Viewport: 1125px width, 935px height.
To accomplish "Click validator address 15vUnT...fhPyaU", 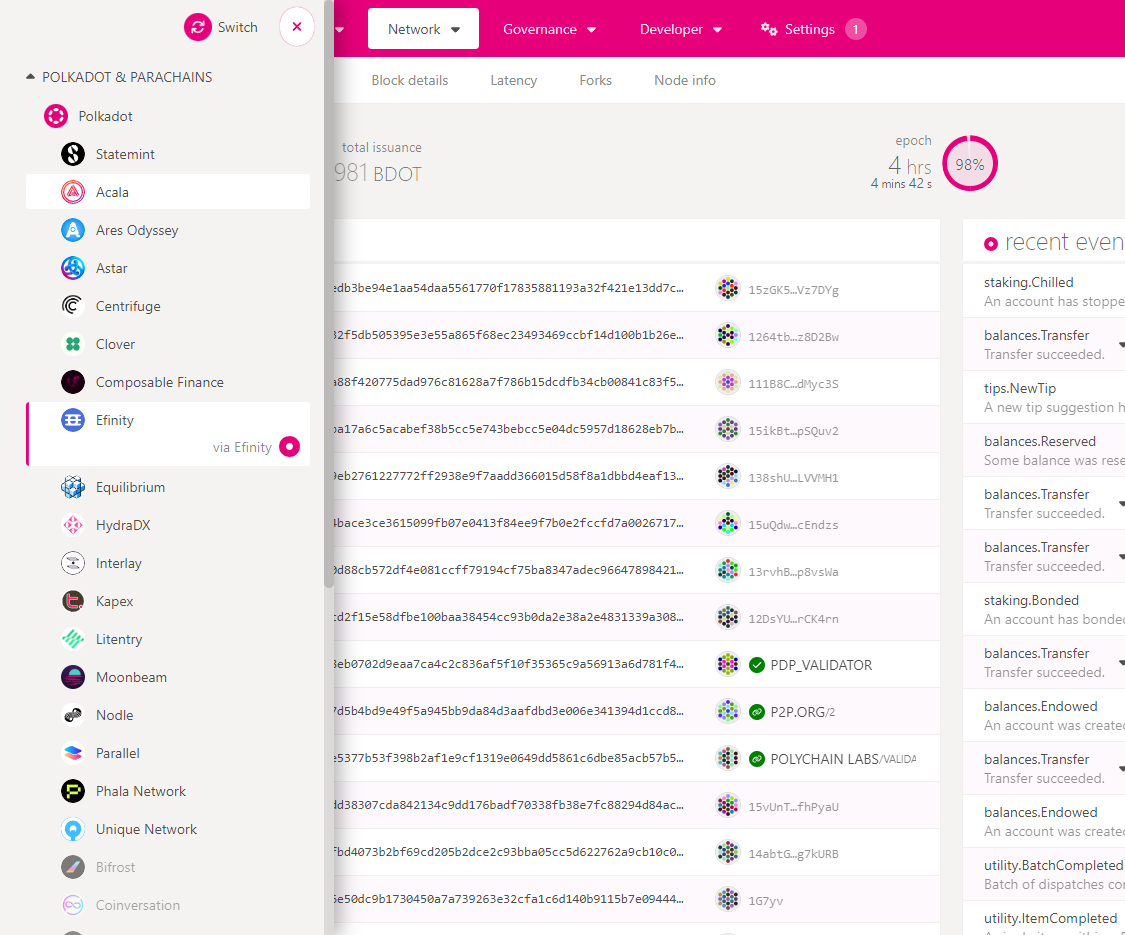I will 794,807.
